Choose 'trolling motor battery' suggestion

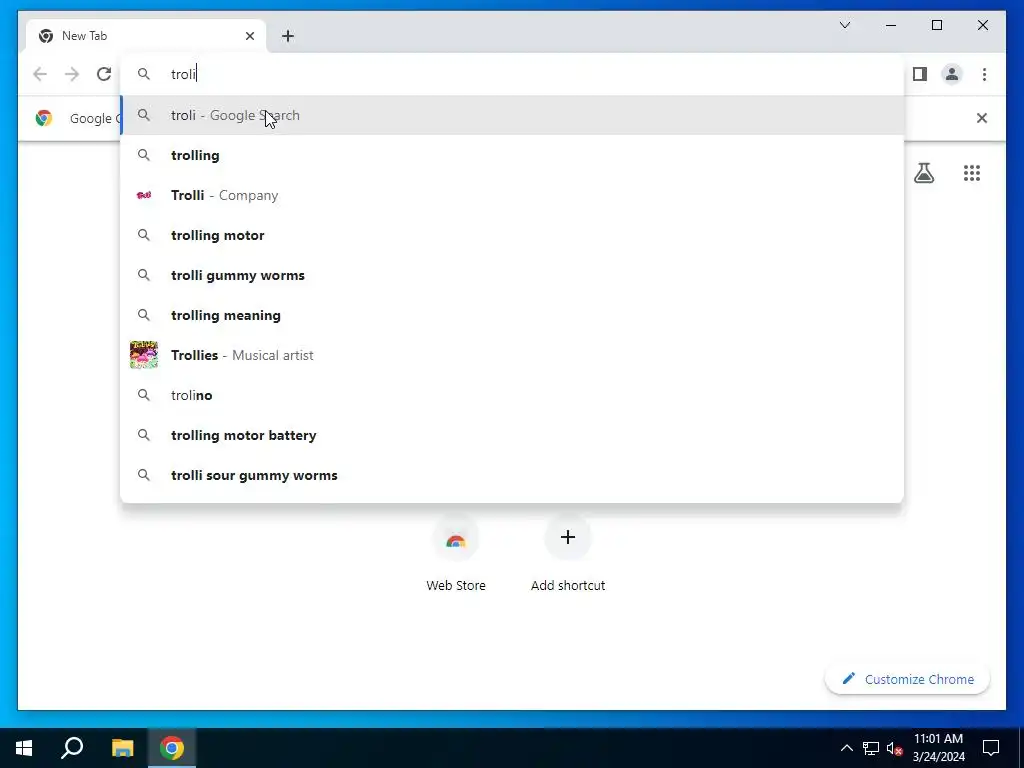pyautogui.click(x=512, y=435)
